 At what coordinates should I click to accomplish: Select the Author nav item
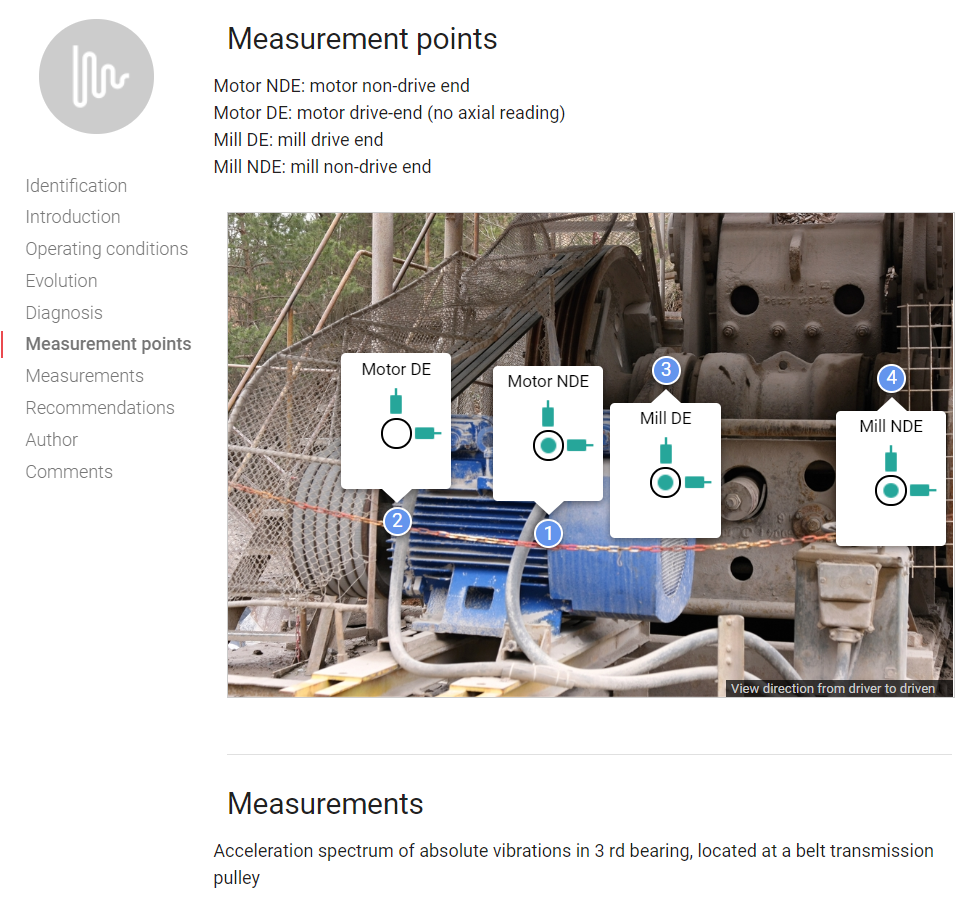tap(52, 439)
